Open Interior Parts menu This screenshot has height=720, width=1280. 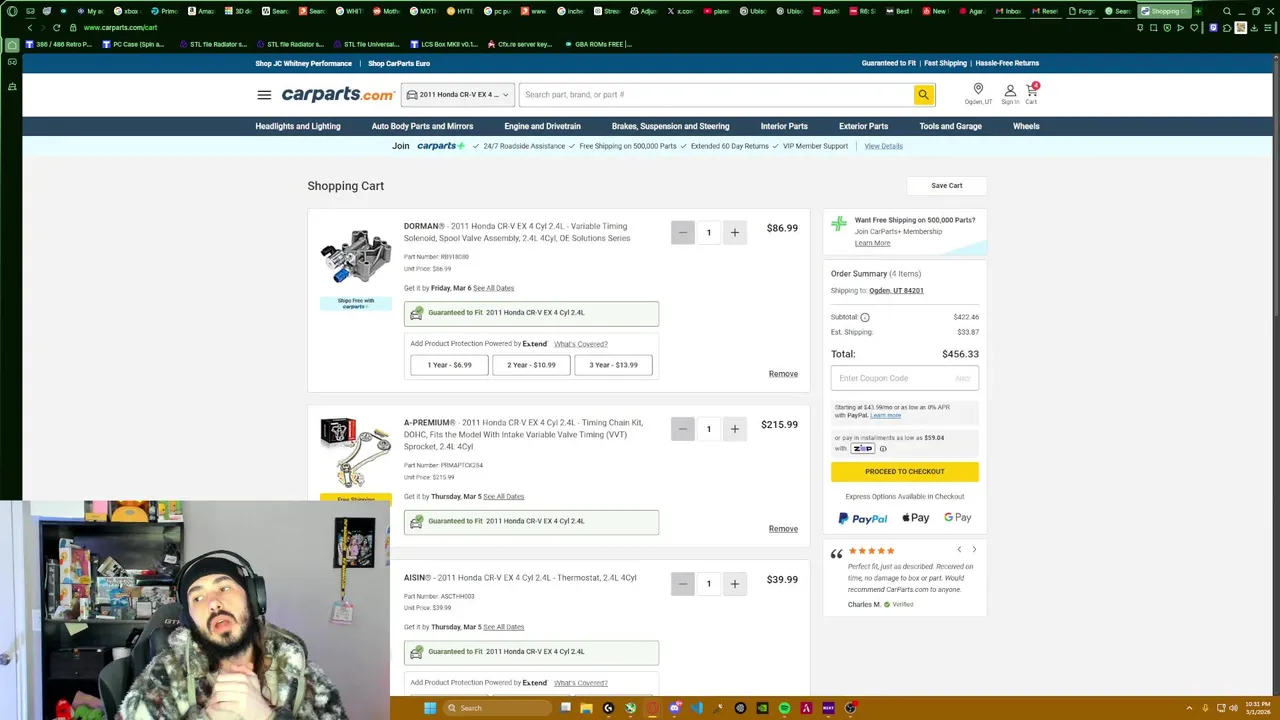784,127
